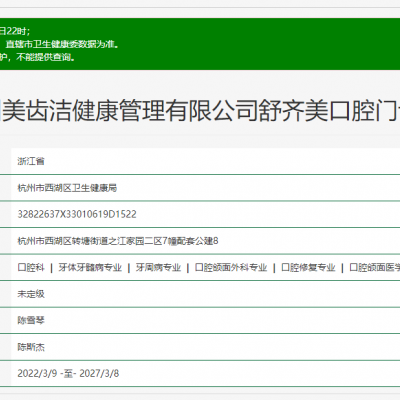Click validity period 2022/3/9 -至- 2027/3/8
400x400 pixels.
[68, 374]
